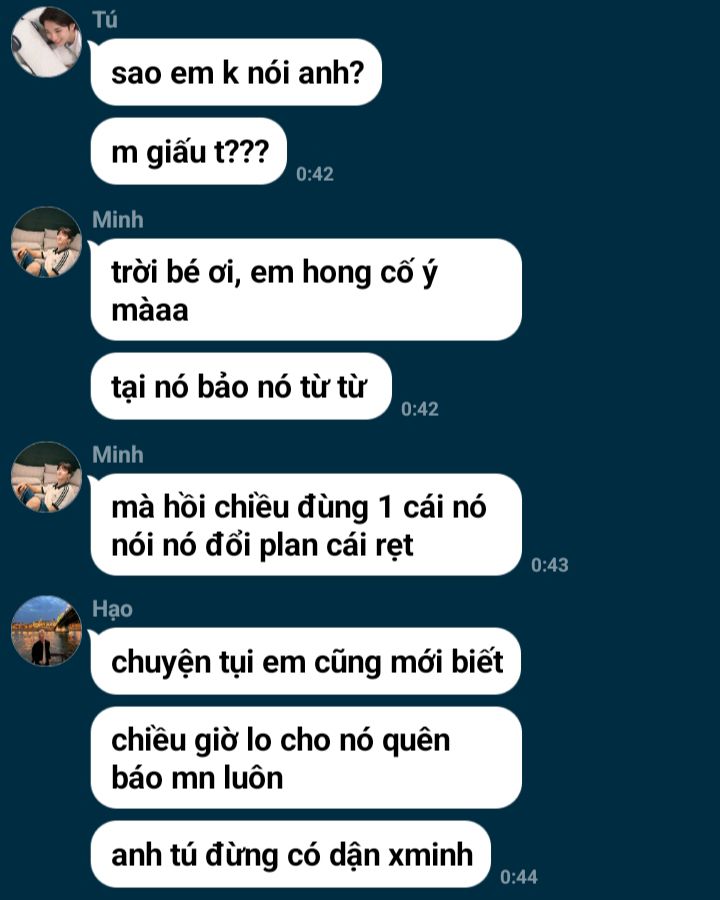The width and height of the screenshot is (720, 900).
Task: Select message 'mà hồi chiều đùng 1 cái'
Action: pyautogui.click(x=306, y=525)
